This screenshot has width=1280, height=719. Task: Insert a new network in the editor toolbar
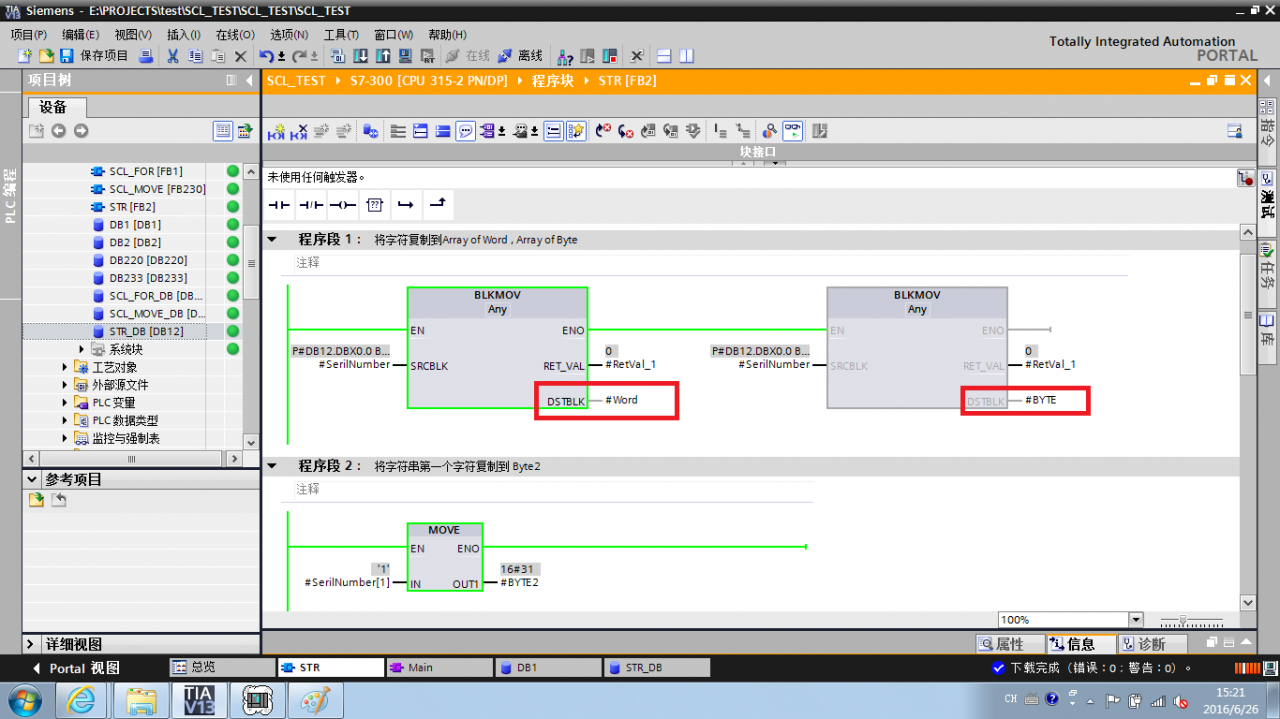pos(277,131)
